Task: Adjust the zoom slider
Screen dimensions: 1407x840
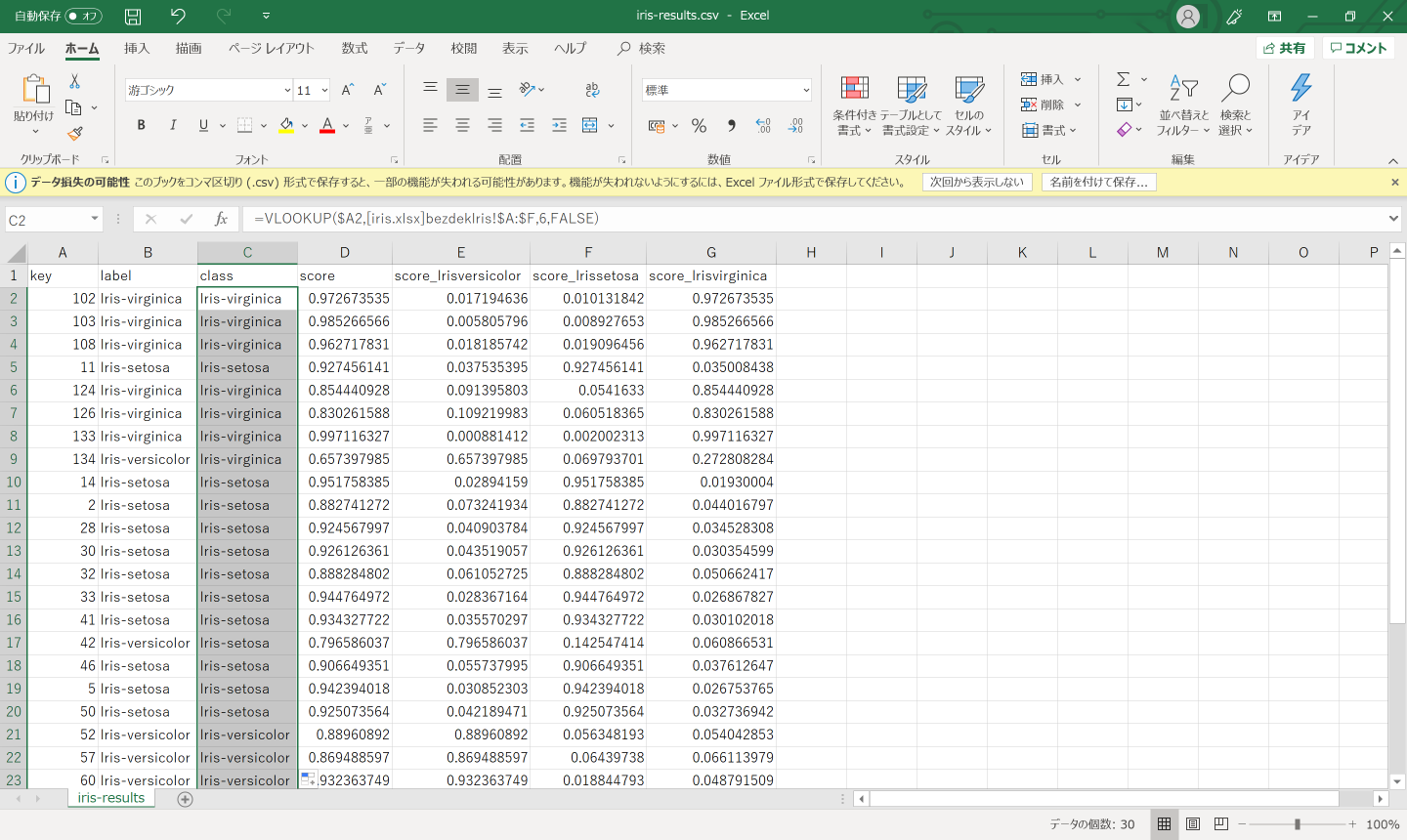Action: click(x=1298, y=824)
